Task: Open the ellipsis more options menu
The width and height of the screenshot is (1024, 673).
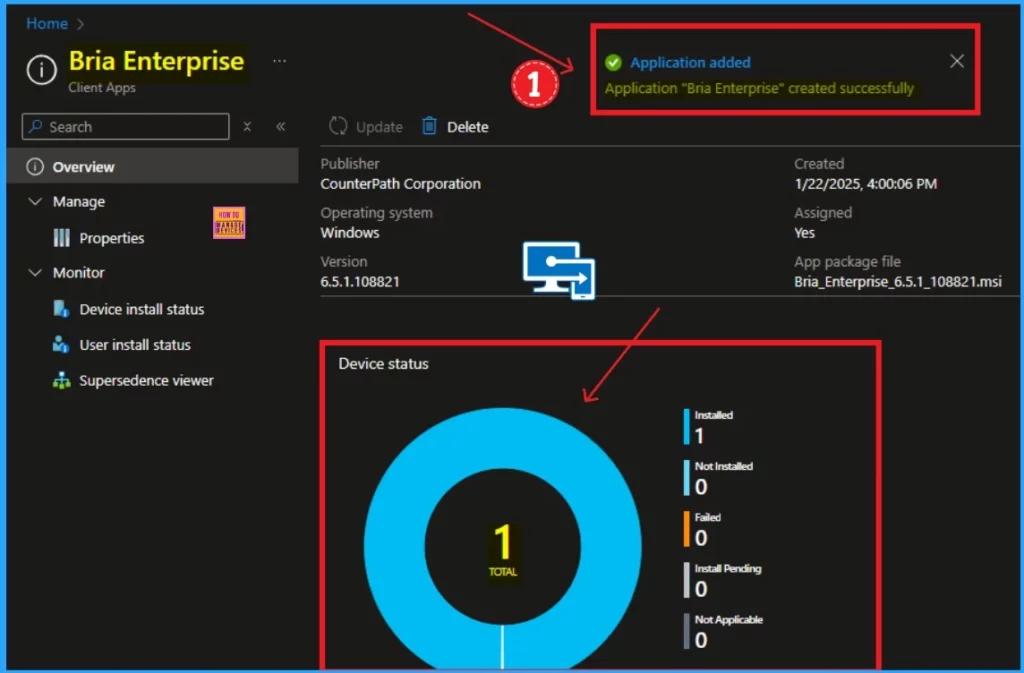Action: 280,61
